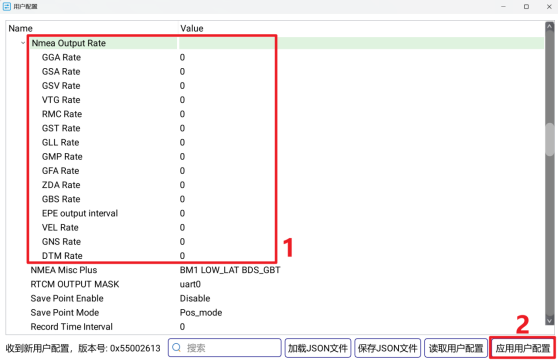The height and width of the screenshot is (362, 559).
Task: Click the GGA Rate value 0
Action: [x=182, y=57]
